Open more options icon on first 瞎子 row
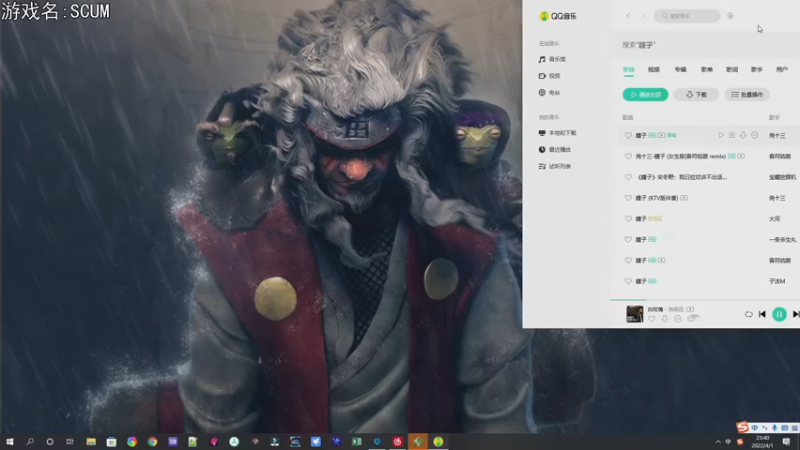 tap(755, 135)
